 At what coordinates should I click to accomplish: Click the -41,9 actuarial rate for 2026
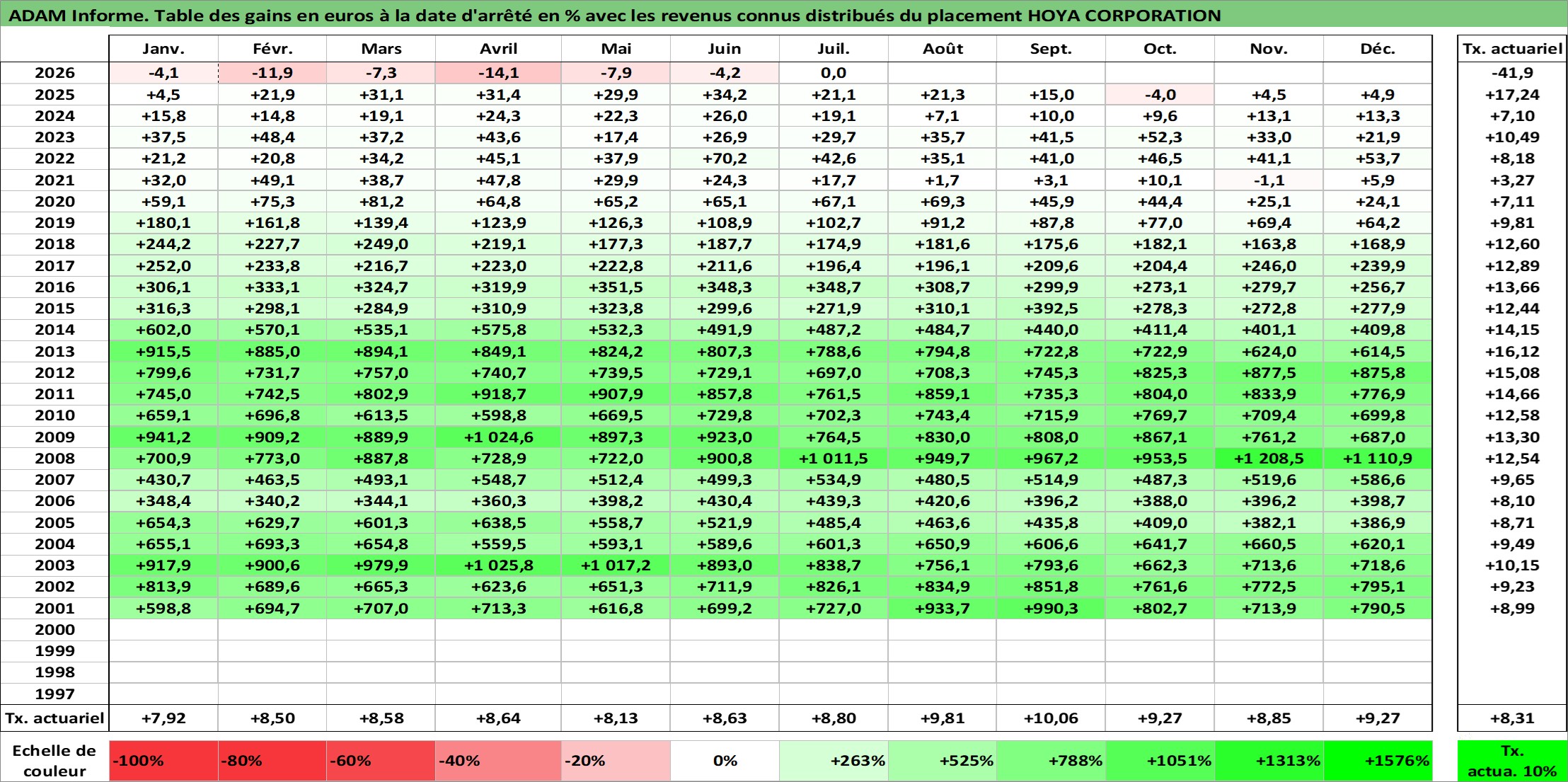(x=1512, y=73)
